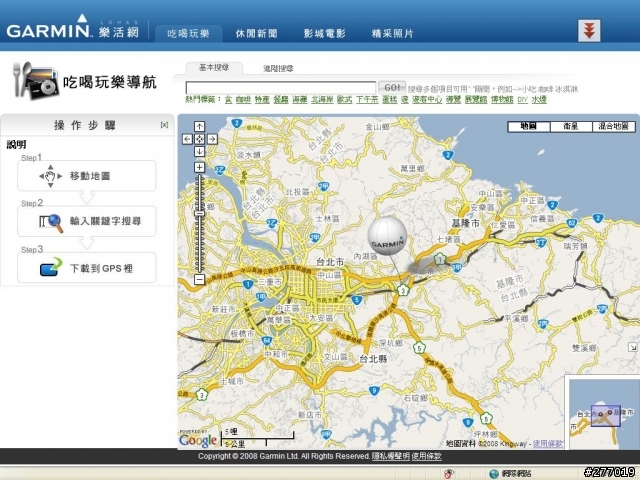Click the Garmin balloon marker on the map

387,236
